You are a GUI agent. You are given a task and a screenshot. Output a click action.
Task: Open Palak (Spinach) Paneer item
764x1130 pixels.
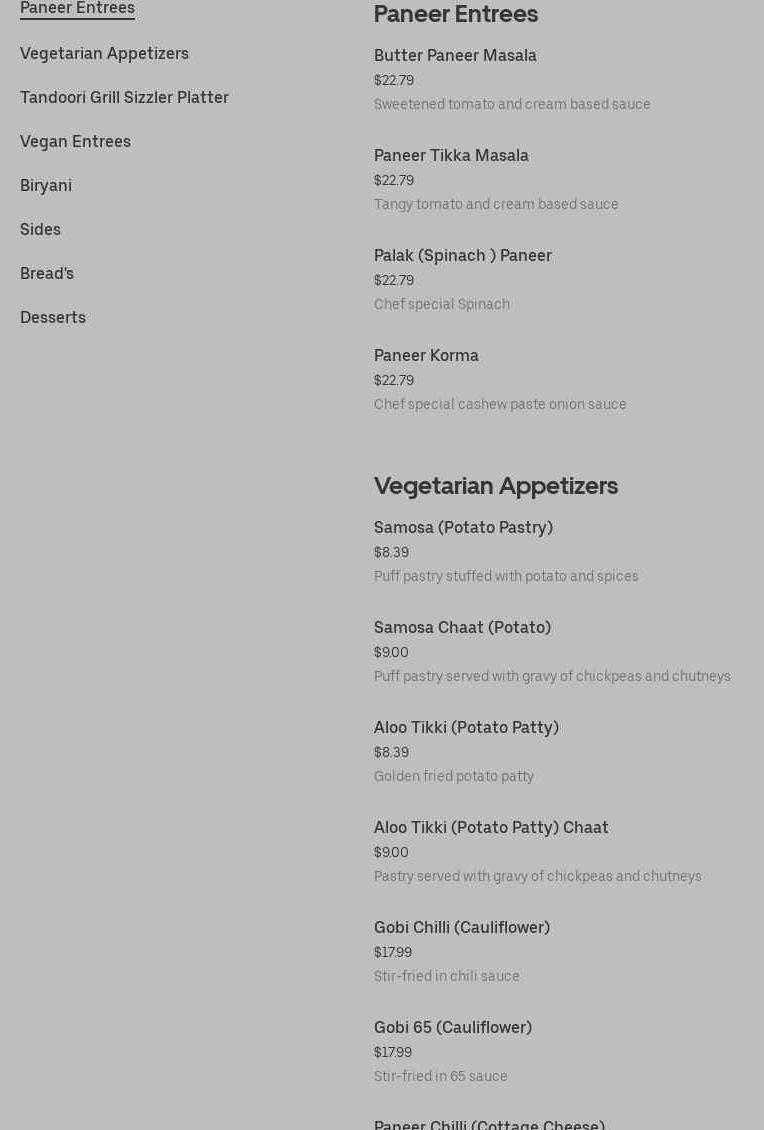(x=463, y=256)
